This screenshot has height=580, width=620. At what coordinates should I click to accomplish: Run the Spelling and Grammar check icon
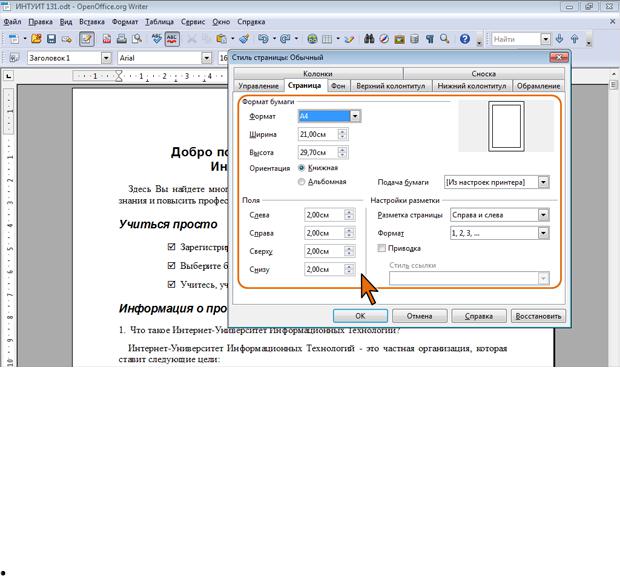click(x=157, y=39)
